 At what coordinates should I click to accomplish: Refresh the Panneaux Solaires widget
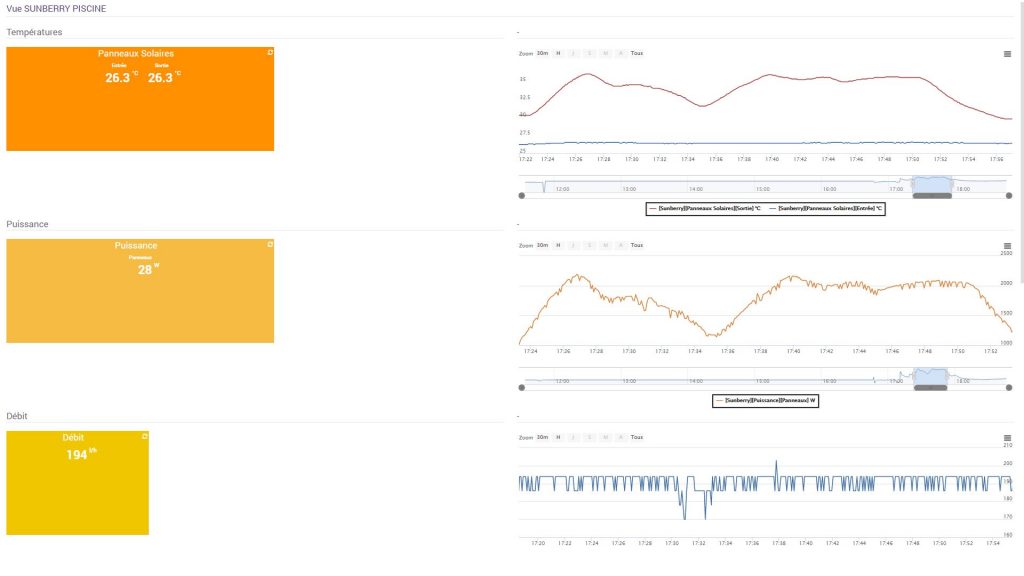pos(270,52)
